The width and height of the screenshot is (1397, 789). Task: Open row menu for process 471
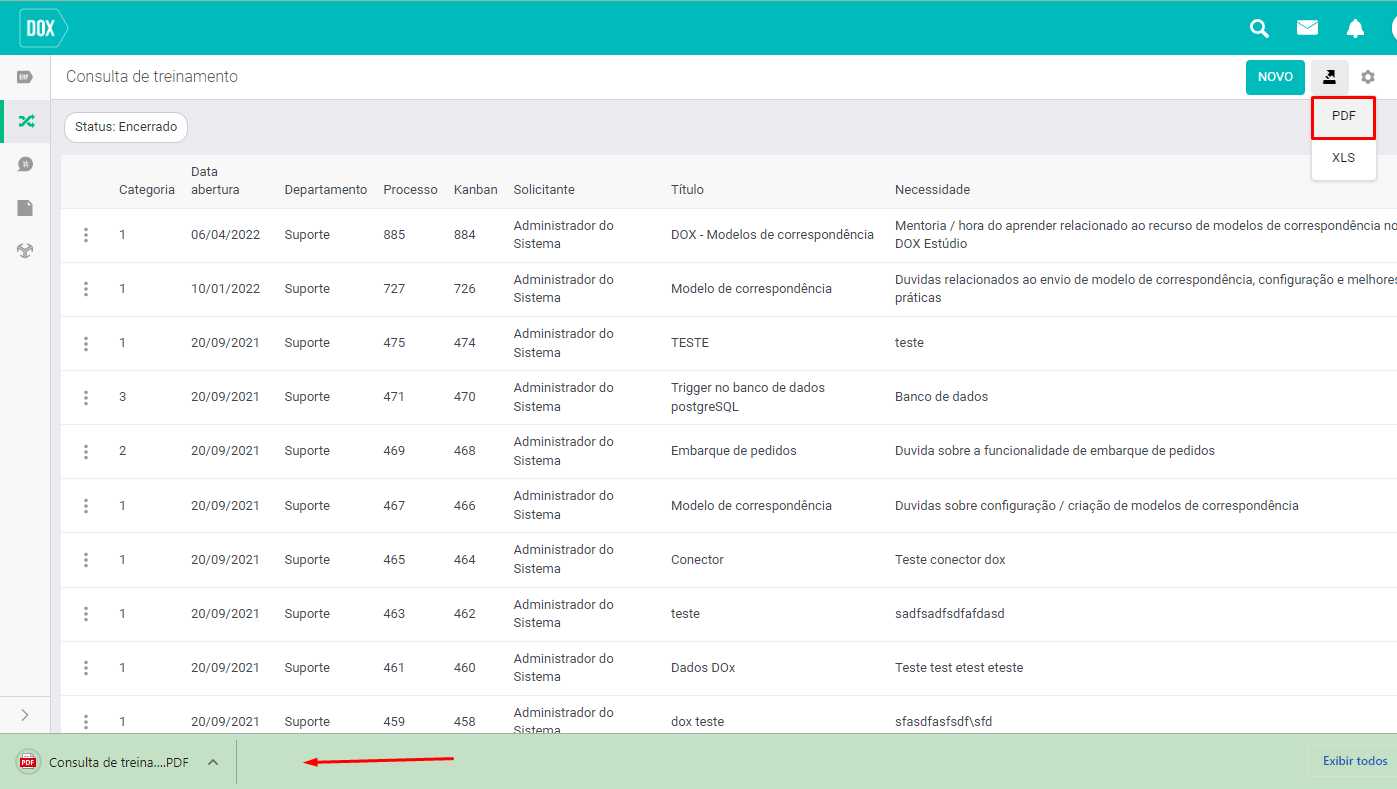point(86,397)
